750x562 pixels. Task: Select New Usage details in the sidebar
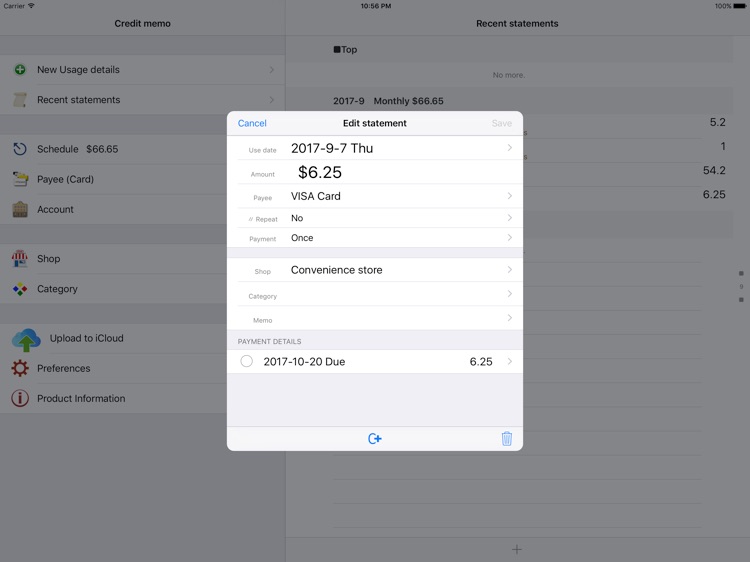pyautogui.click(x=143, y=70)
